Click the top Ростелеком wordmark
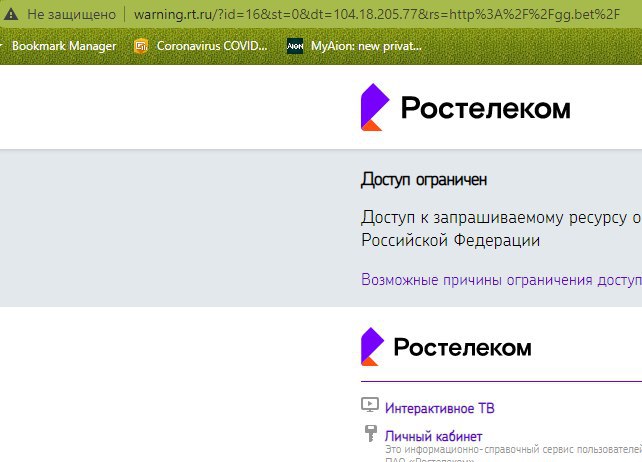The width and height of the screenshot is (642, 462). pos(486,108)
